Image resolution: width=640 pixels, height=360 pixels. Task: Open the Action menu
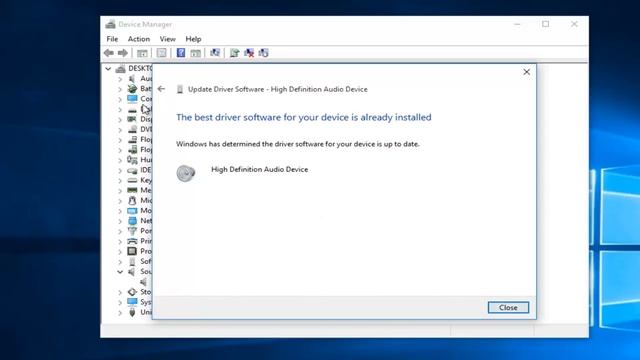pyautogui.click(x=139, y=39)
